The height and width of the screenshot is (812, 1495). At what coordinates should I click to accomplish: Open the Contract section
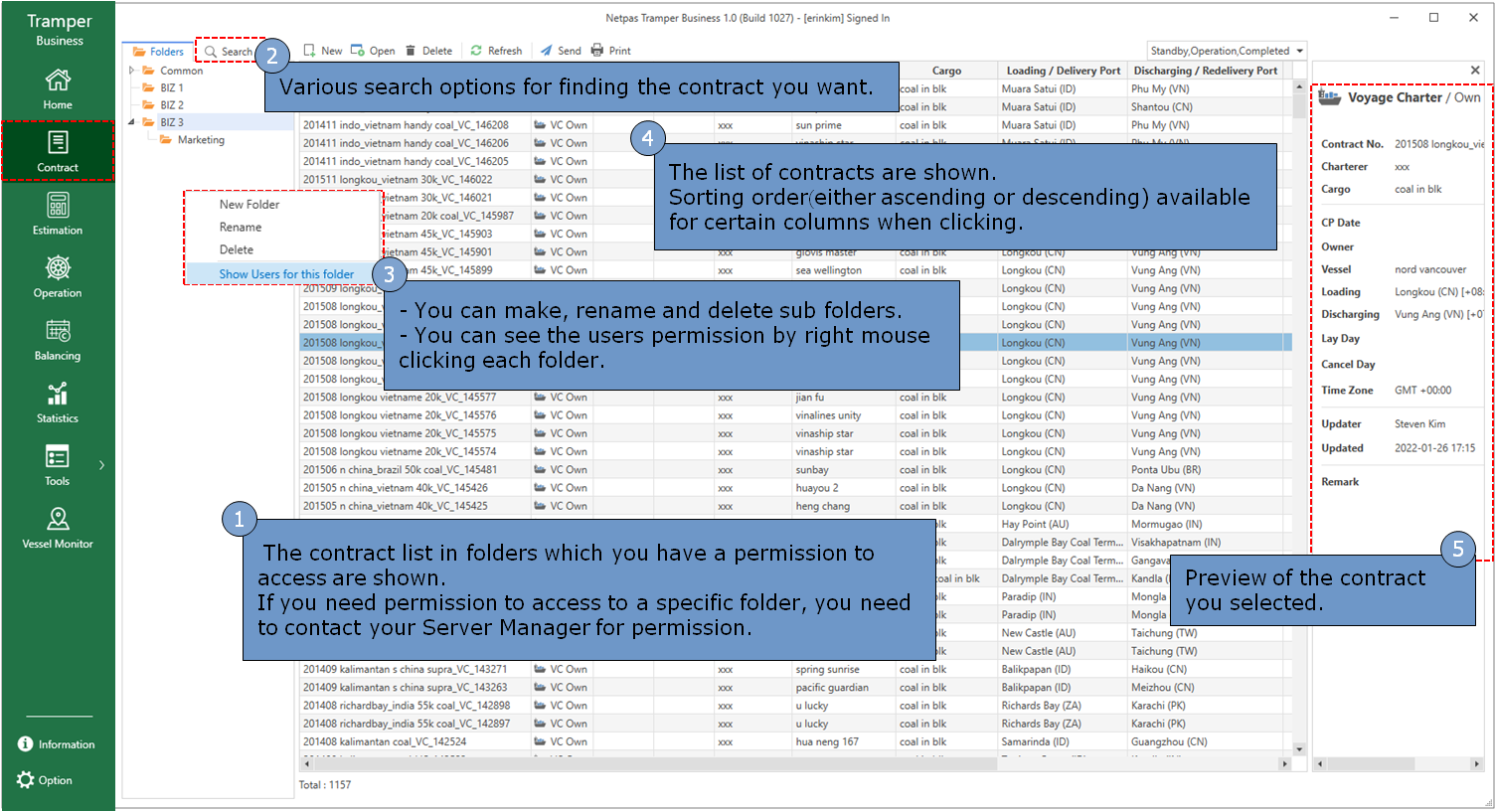pyautogui.click(x=58, y=152)
